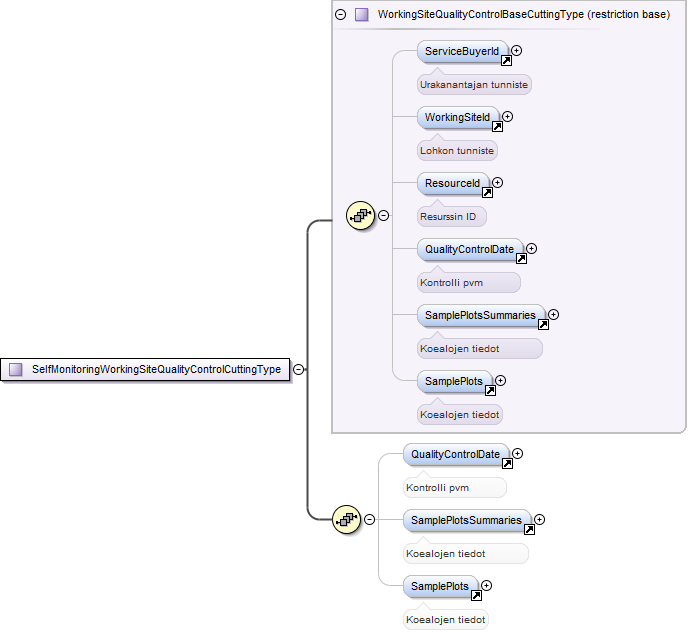Select QualityControlDate inside the restriction base box

pyautogui.click(x=469, y=250)
